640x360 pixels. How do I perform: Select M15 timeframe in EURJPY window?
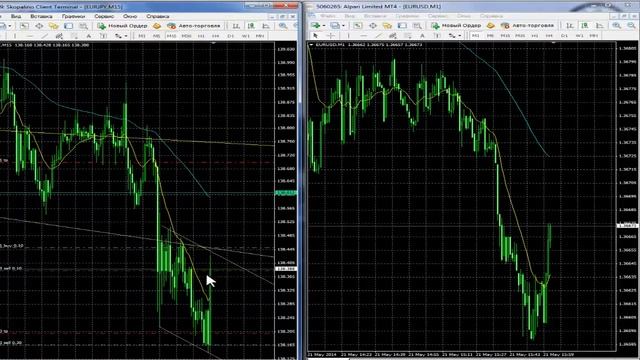pyautogui.click(x=171, y=36)
